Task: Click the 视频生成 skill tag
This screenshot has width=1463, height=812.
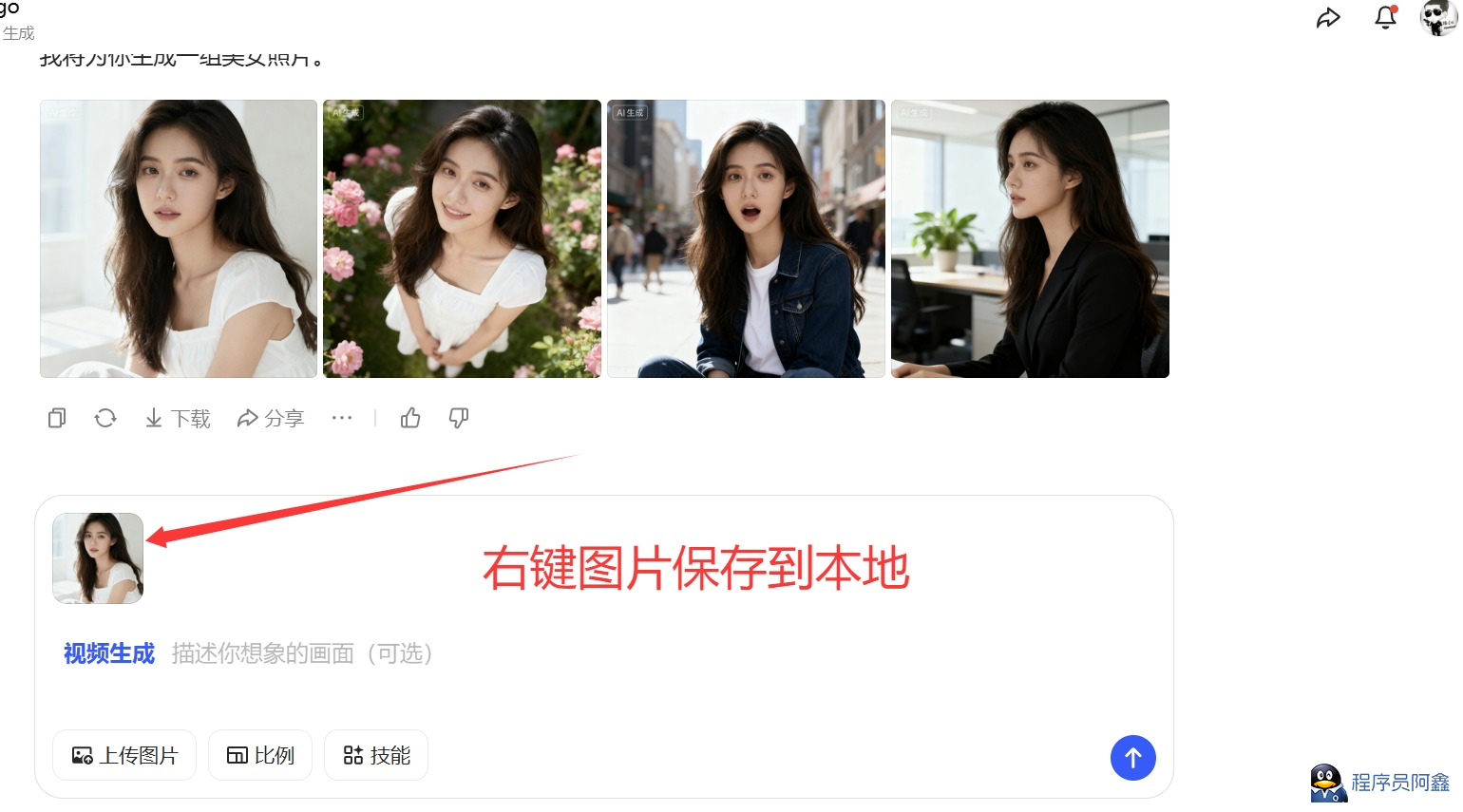Action: (x=109, y=653)
